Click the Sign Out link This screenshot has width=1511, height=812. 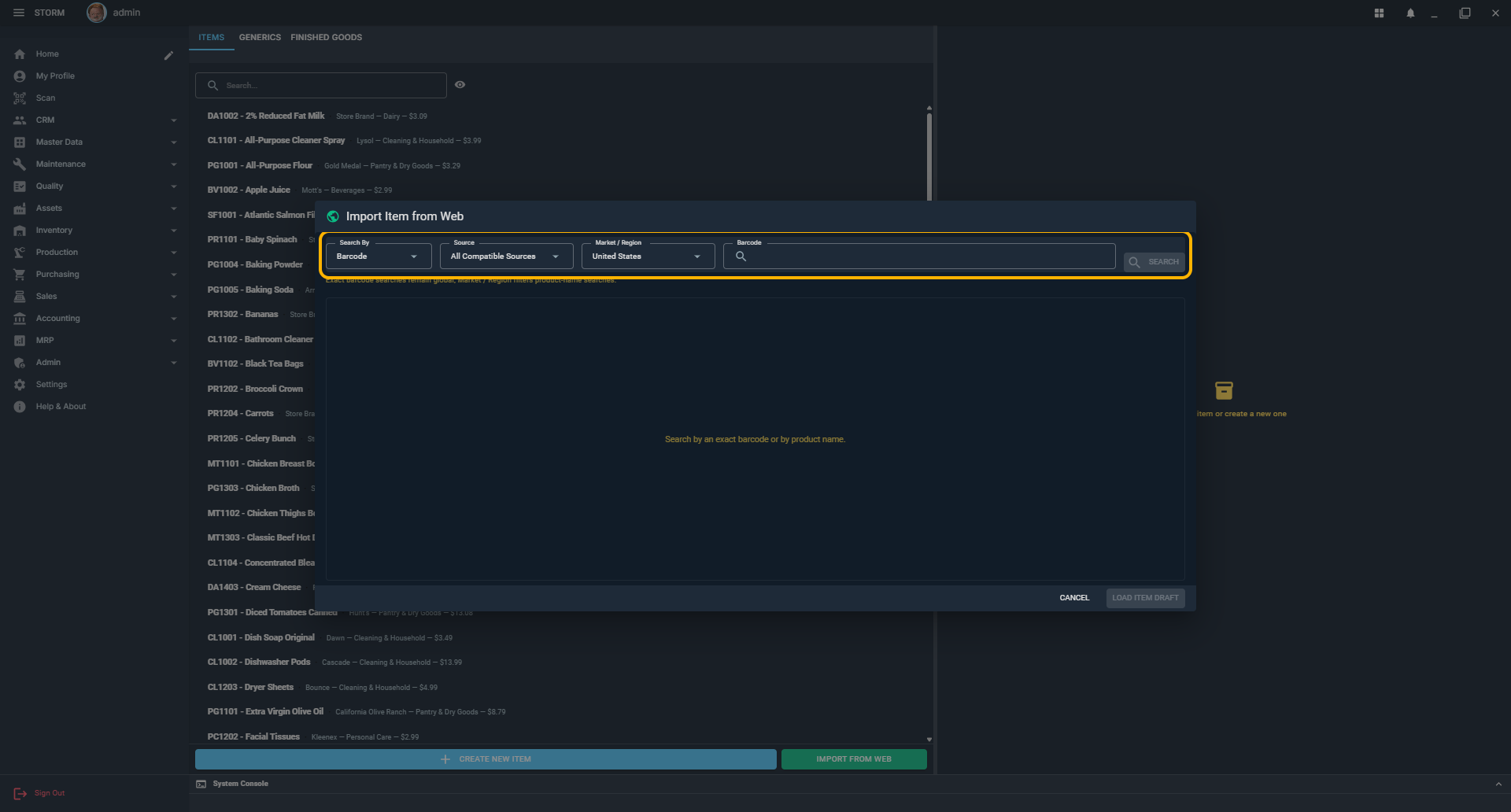click(50, 793)
